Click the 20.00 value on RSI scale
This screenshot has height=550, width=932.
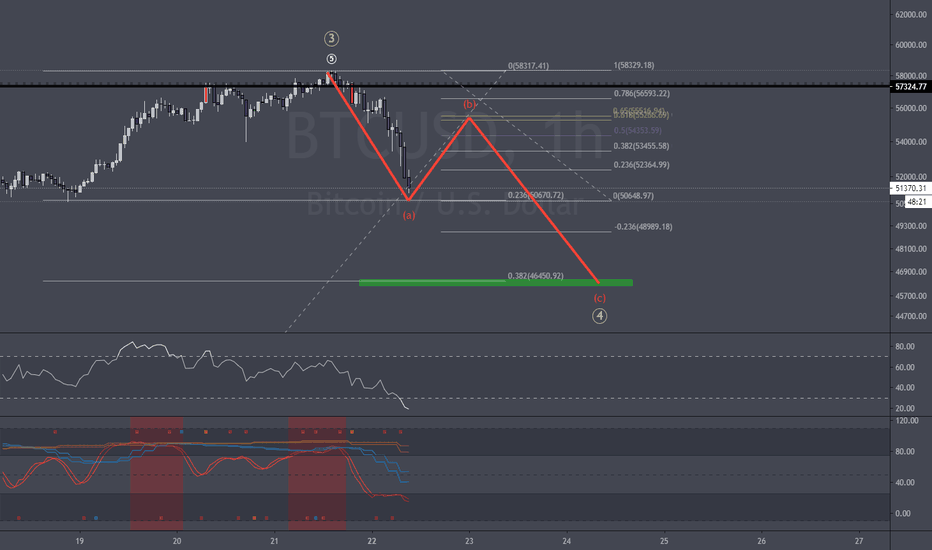point(905,408)
